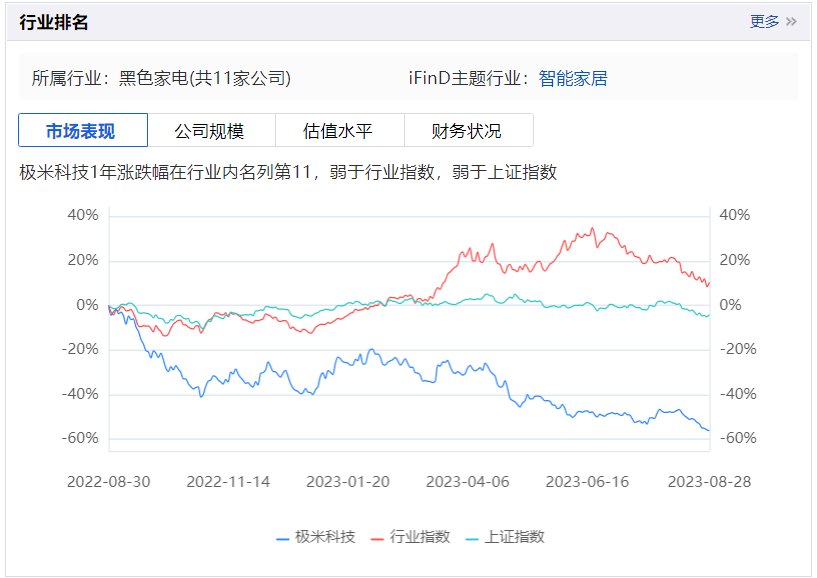Show the 财务状况 tab
This screenshot has height=578, width=817.
tap(467, 131)
